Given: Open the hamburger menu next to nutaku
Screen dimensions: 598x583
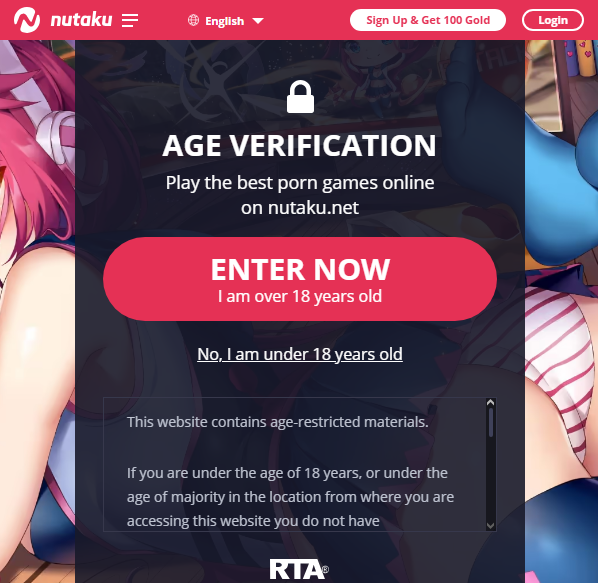Looking at the screenshot, I should point(130,20).
